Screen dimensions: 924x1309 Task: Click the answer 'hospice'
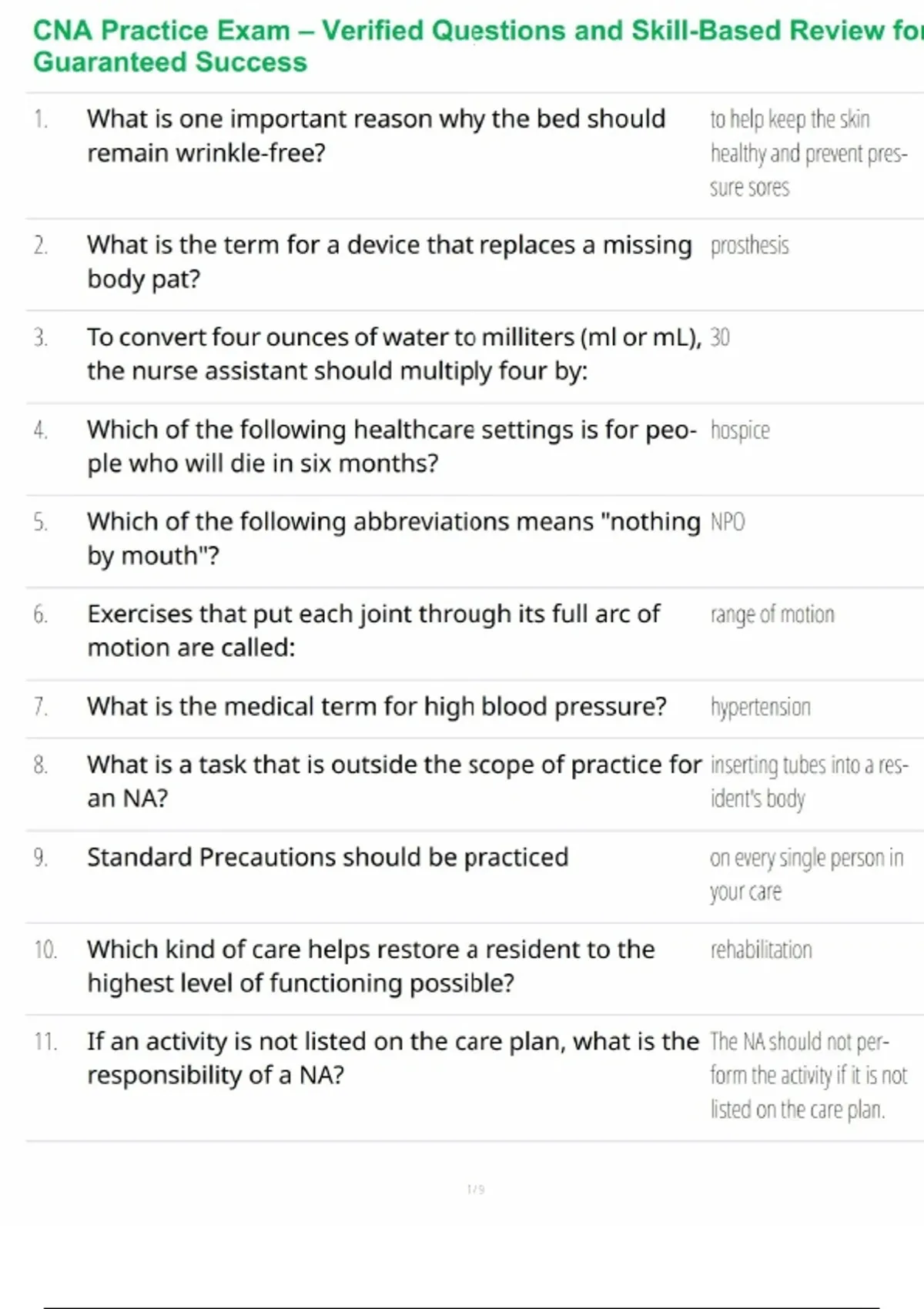[x=739, y=430]
